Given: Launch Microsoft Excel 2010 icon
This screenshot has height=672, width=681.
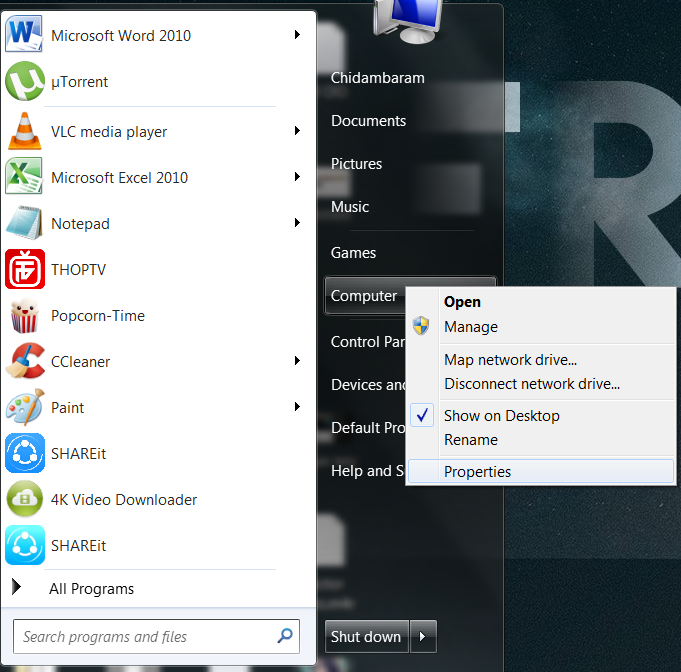Looking at the screenshot, I should (x=24, y=176).
